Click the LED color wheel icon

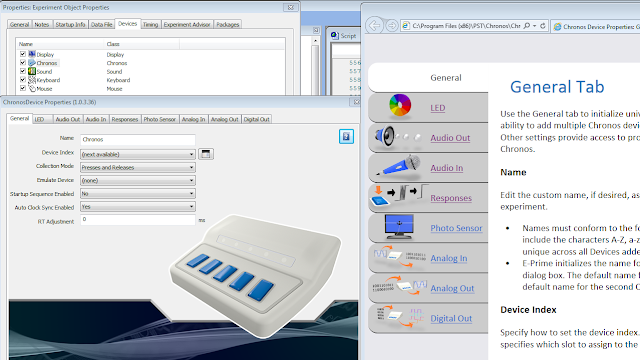pyautogui.click(x=400, y=105)
